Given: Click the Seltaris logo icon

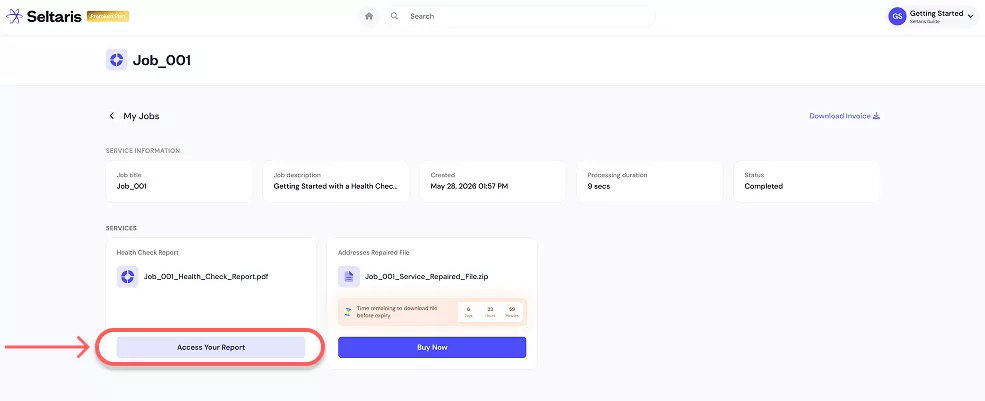Looking at the screenshot, I should click(x=14, y=16).
